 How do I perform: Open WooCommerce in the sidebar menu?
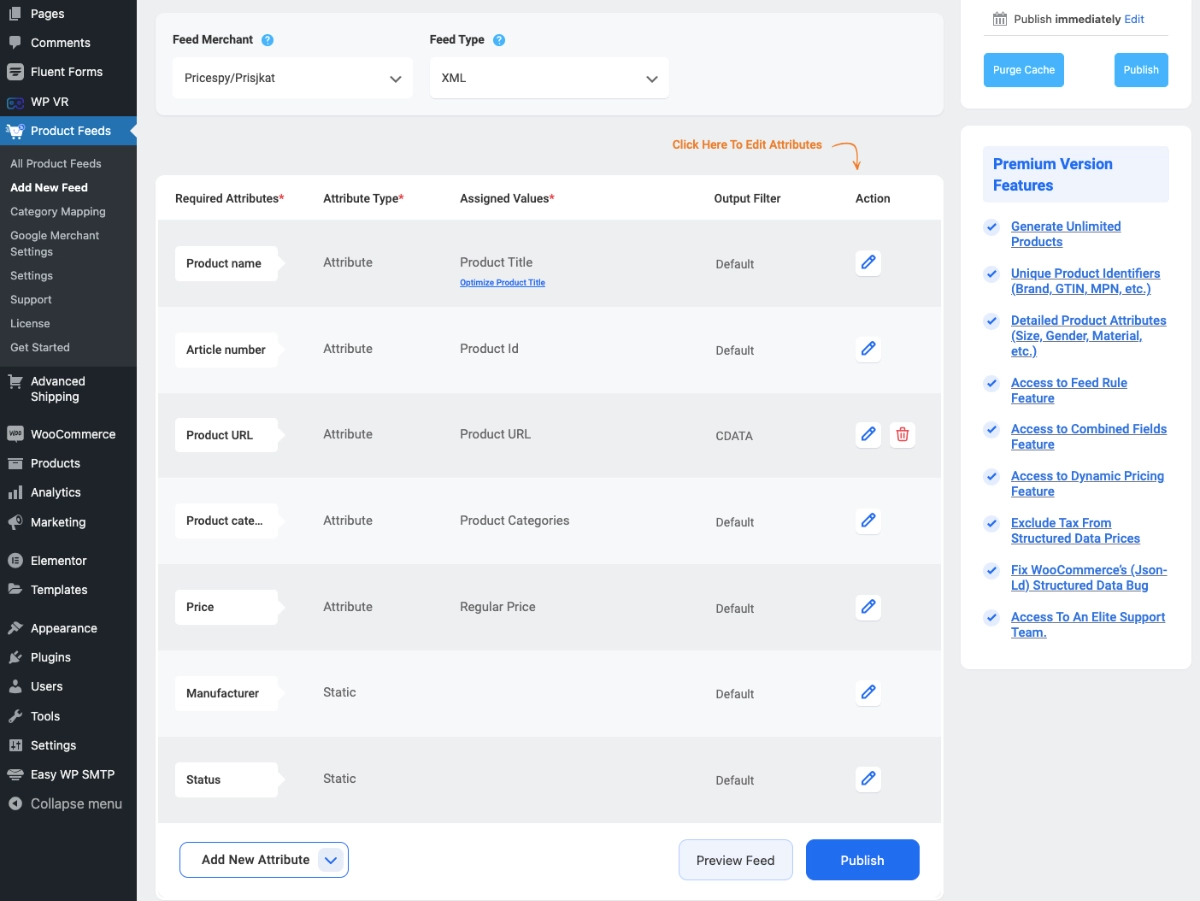point(72,434)
